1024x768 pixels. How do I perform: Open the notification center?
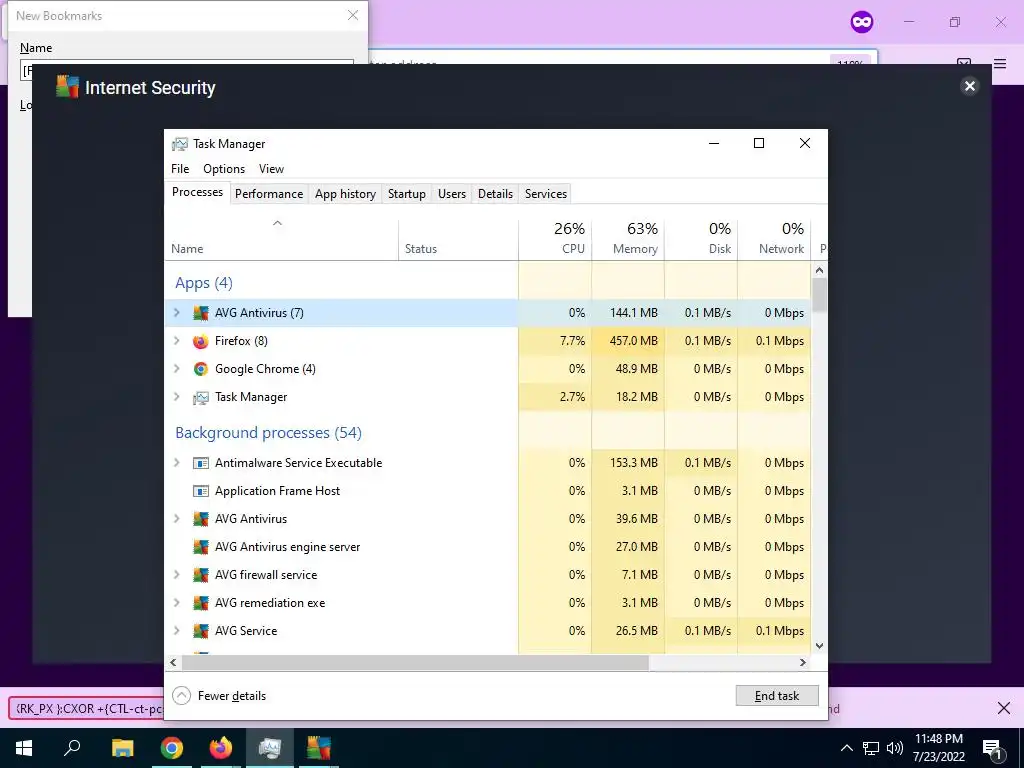point(993,748)
